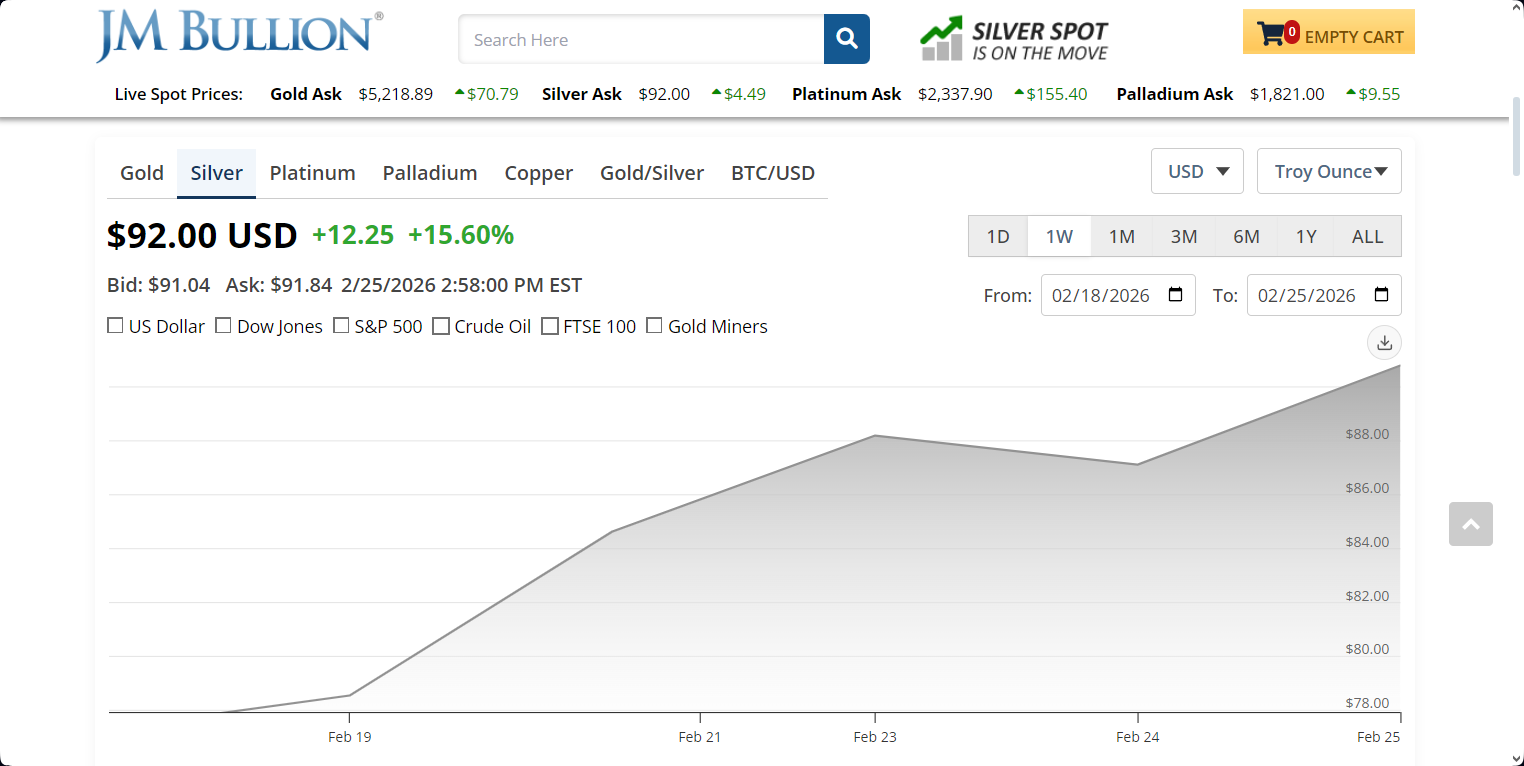Check the S&P 500 overlay checkbox

tap(341, 326)
